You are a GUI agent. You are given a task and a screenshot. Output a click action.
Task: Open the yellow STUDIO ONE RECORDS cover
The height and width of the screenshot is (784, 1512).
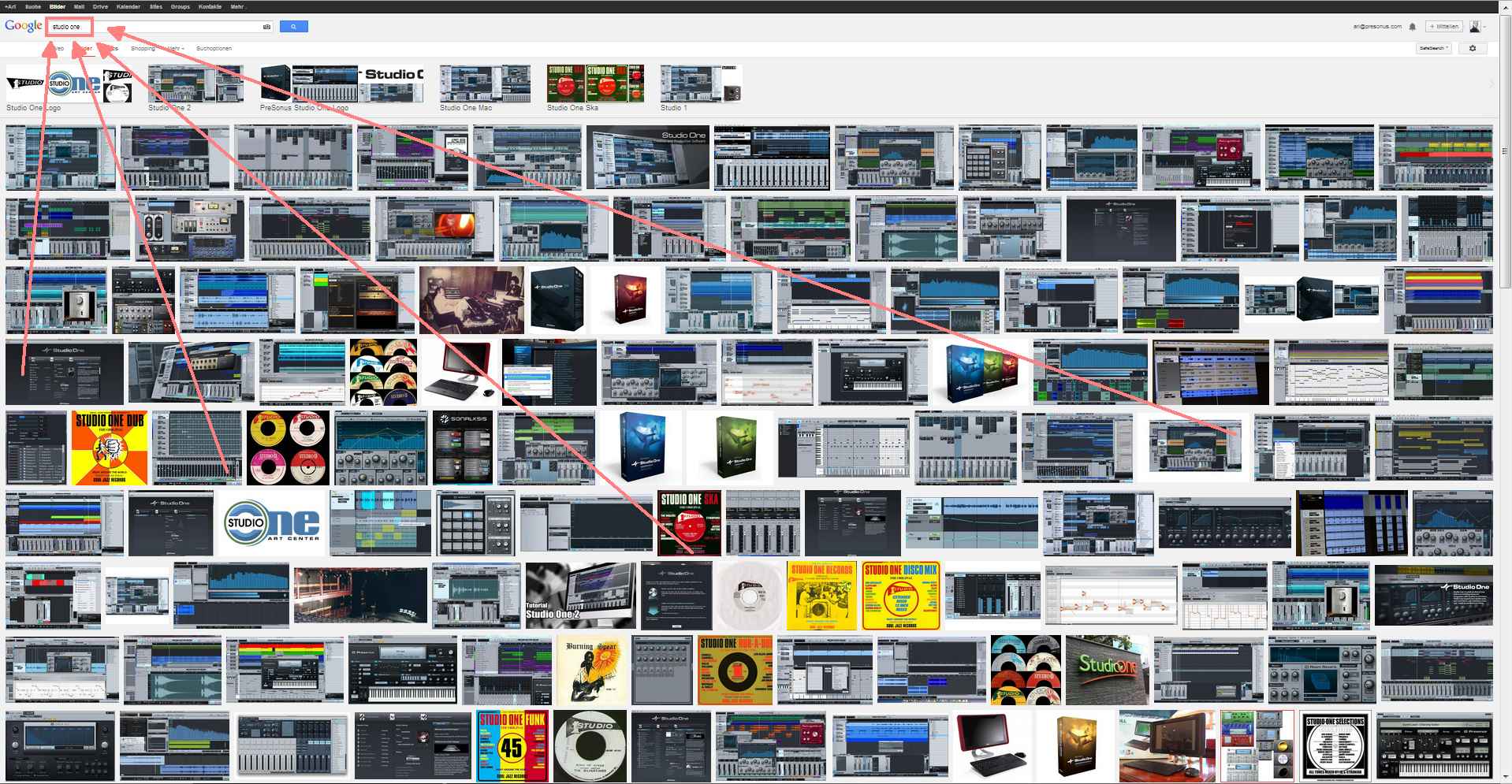tap(821, 595)
